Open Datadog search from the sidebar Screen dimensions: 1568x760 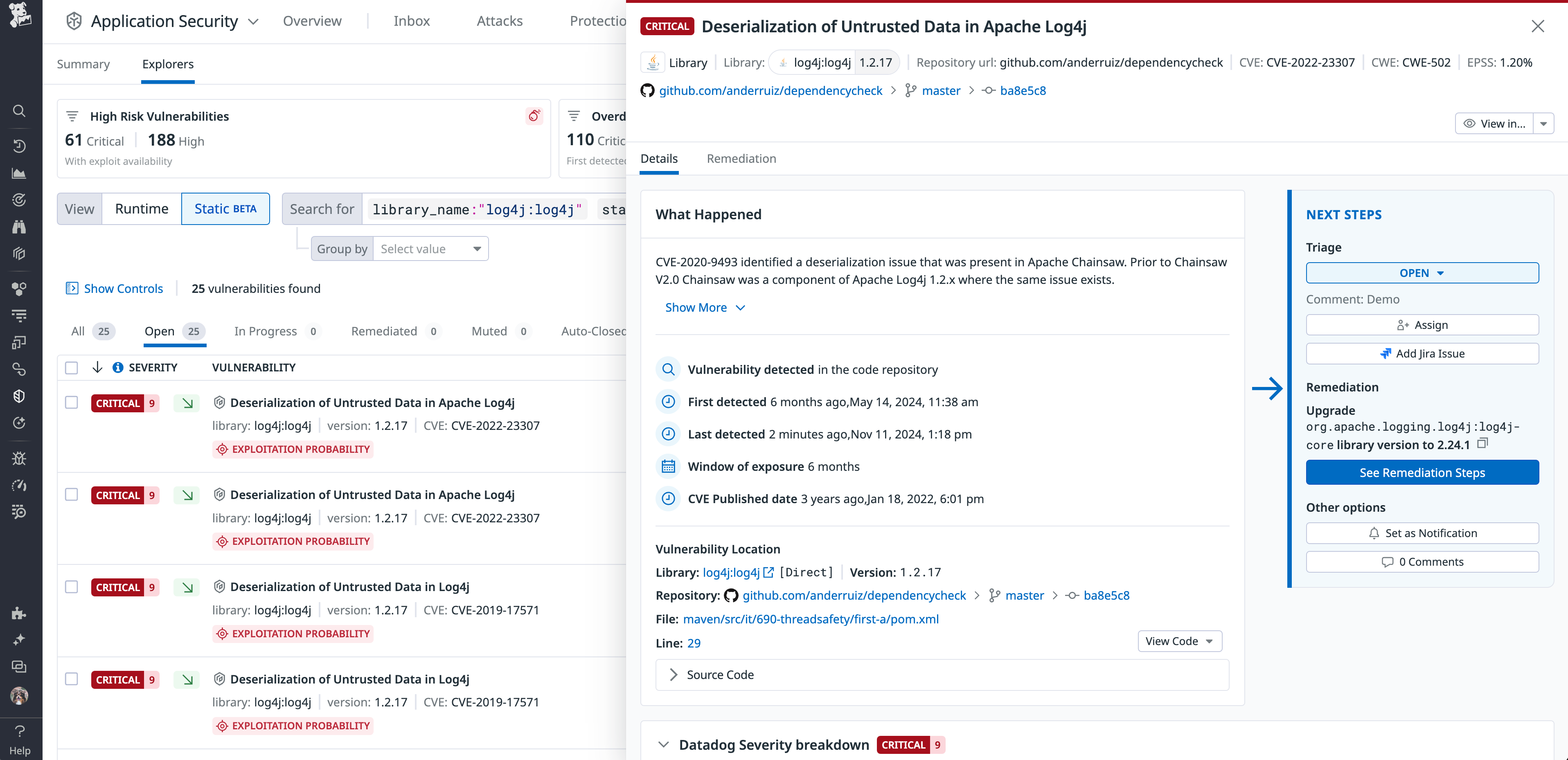tap(20, 111)
